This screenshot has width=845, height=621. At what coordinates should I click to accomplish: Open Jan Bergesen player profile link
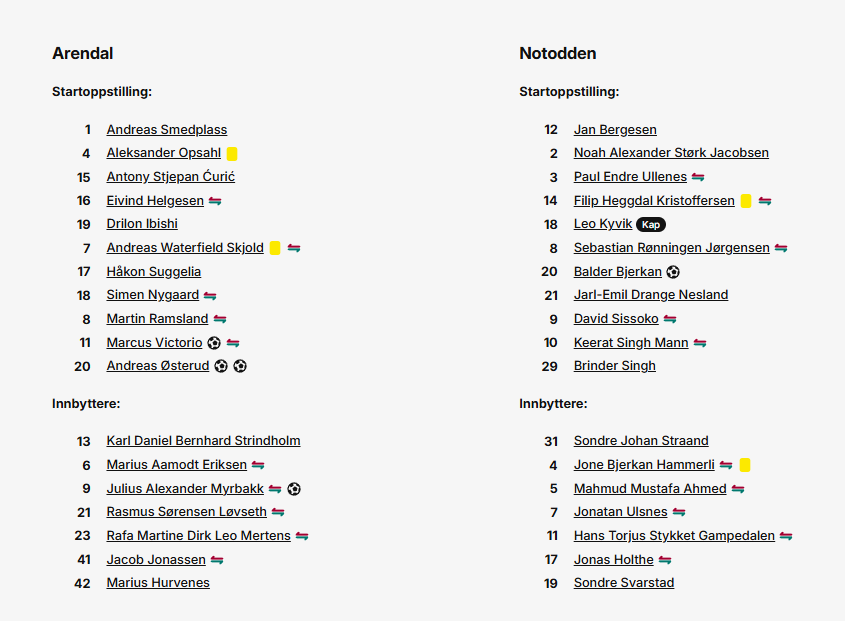pos(615,130)
